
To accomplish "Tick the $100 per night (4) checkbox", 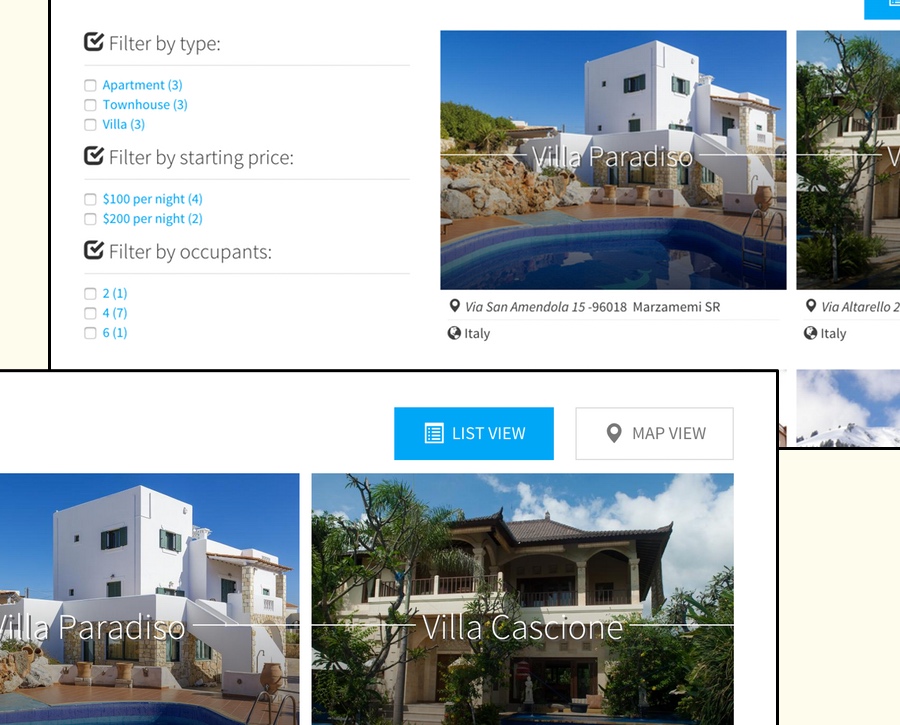I will click(90, 199).
